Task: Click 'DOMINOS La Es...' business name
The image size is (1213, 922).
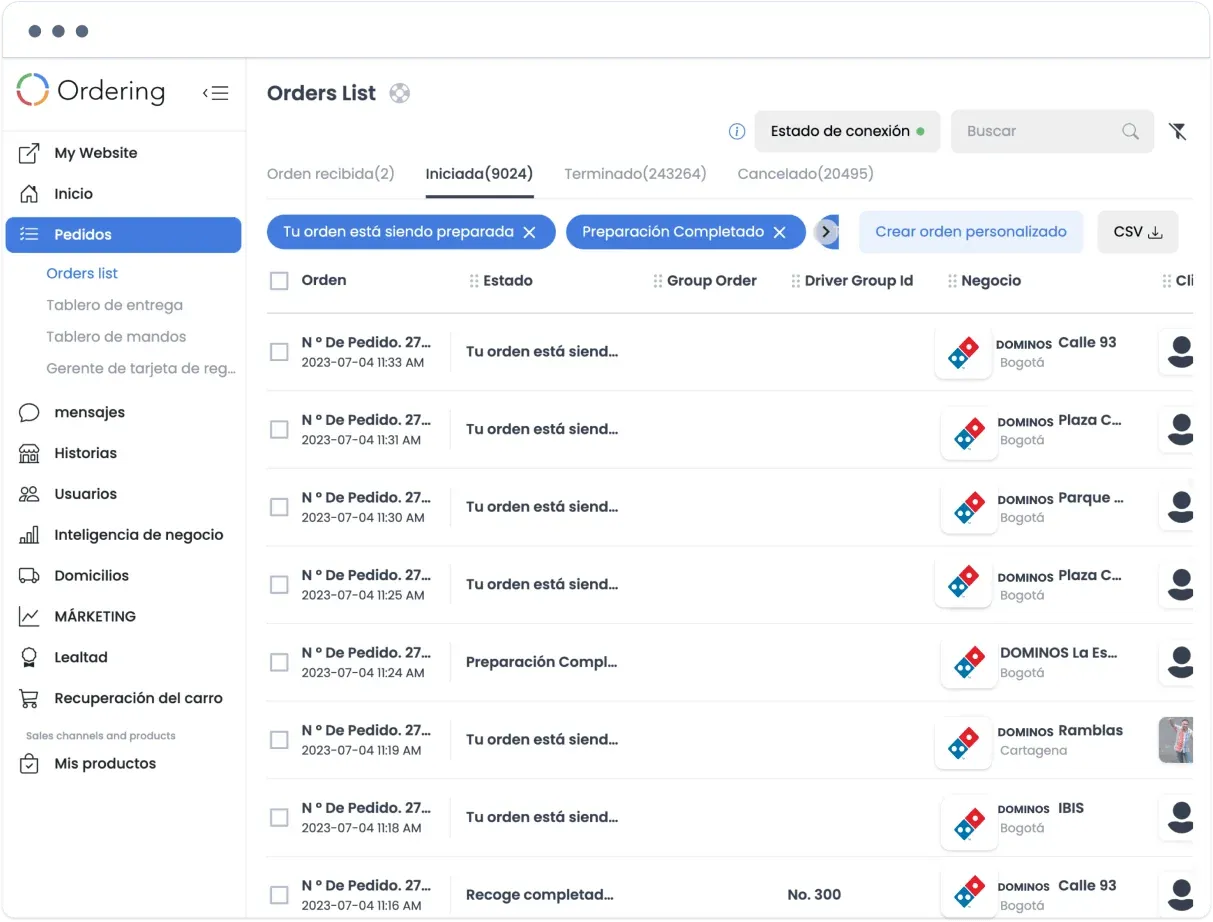Action: click(x=1058, y=653)
